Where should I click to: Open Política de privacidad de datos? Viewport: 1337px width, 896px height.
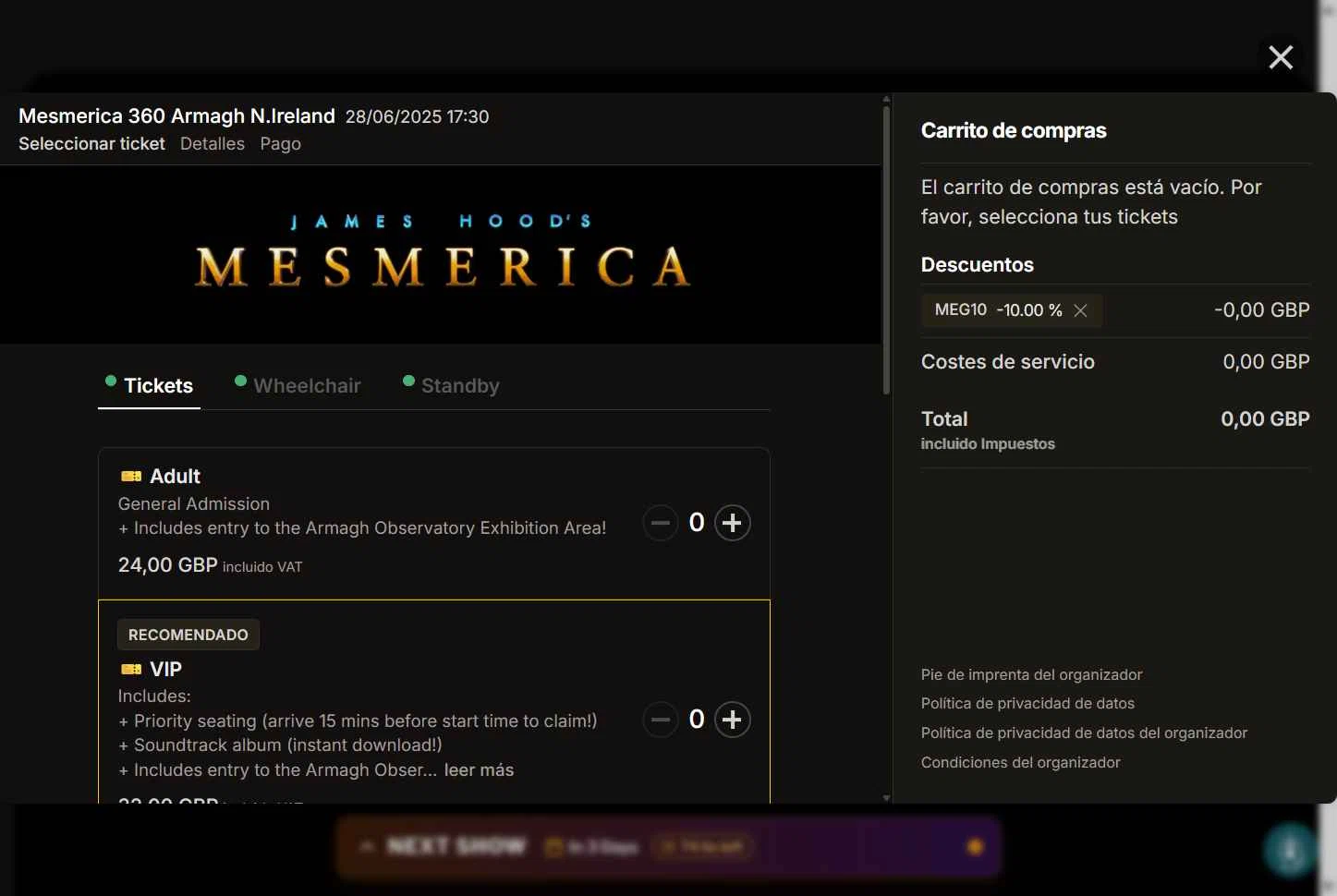click(x=1027, y=703)
